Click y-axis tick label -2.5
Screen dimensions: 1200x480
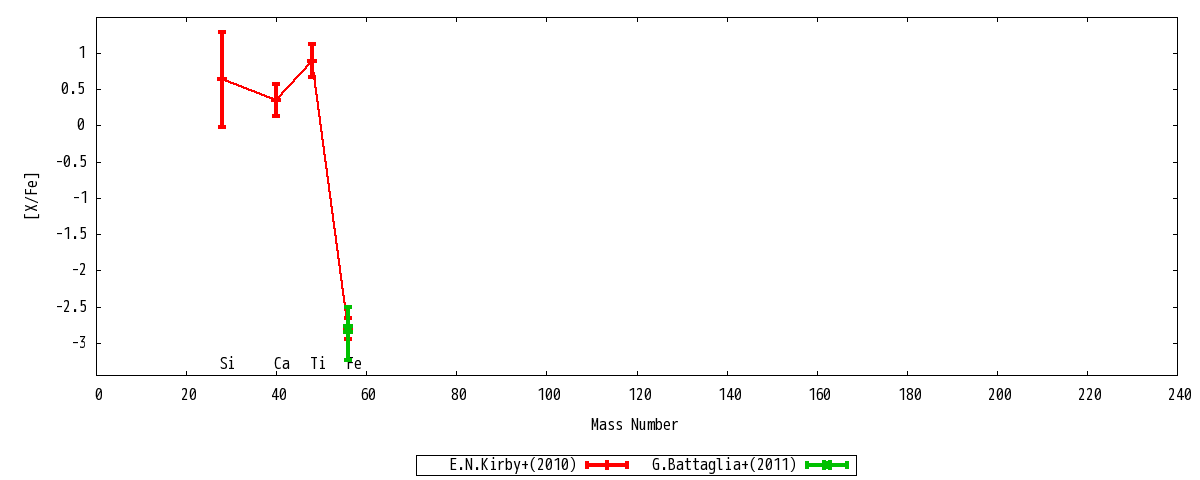coord(72,307)
